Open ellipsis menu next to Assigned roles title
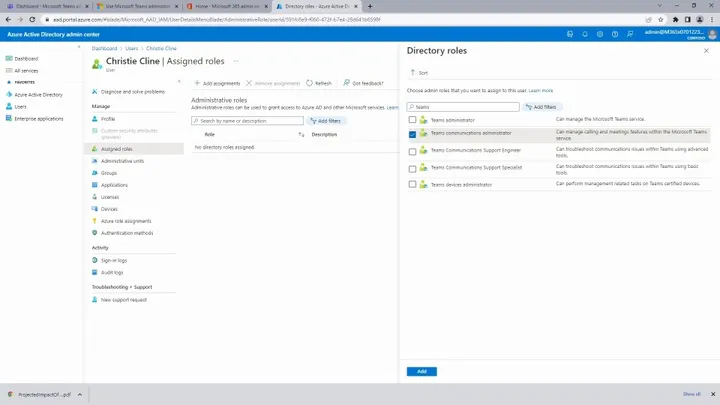This screenshot has width=720, height=405. pos(236,61)
